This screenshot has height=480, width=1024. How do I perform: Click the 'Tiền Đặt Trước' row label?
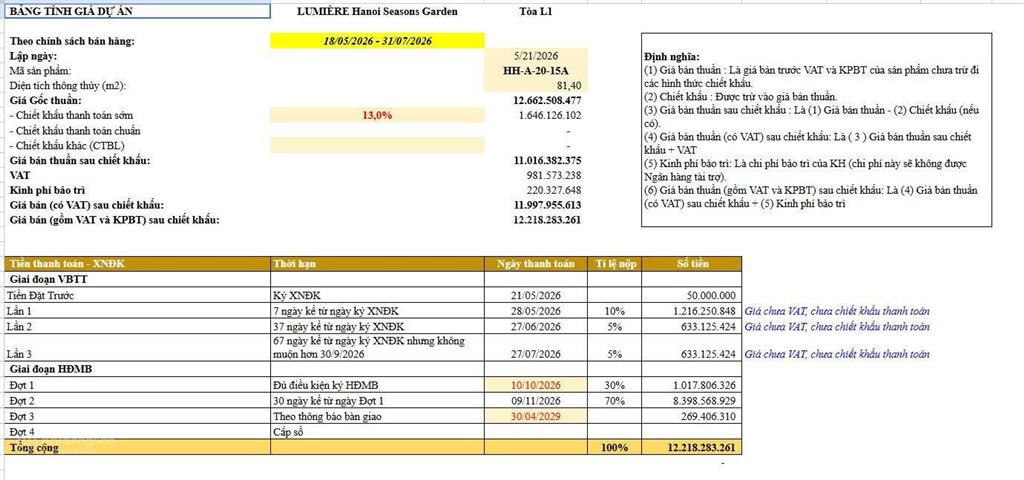(39, 295)
